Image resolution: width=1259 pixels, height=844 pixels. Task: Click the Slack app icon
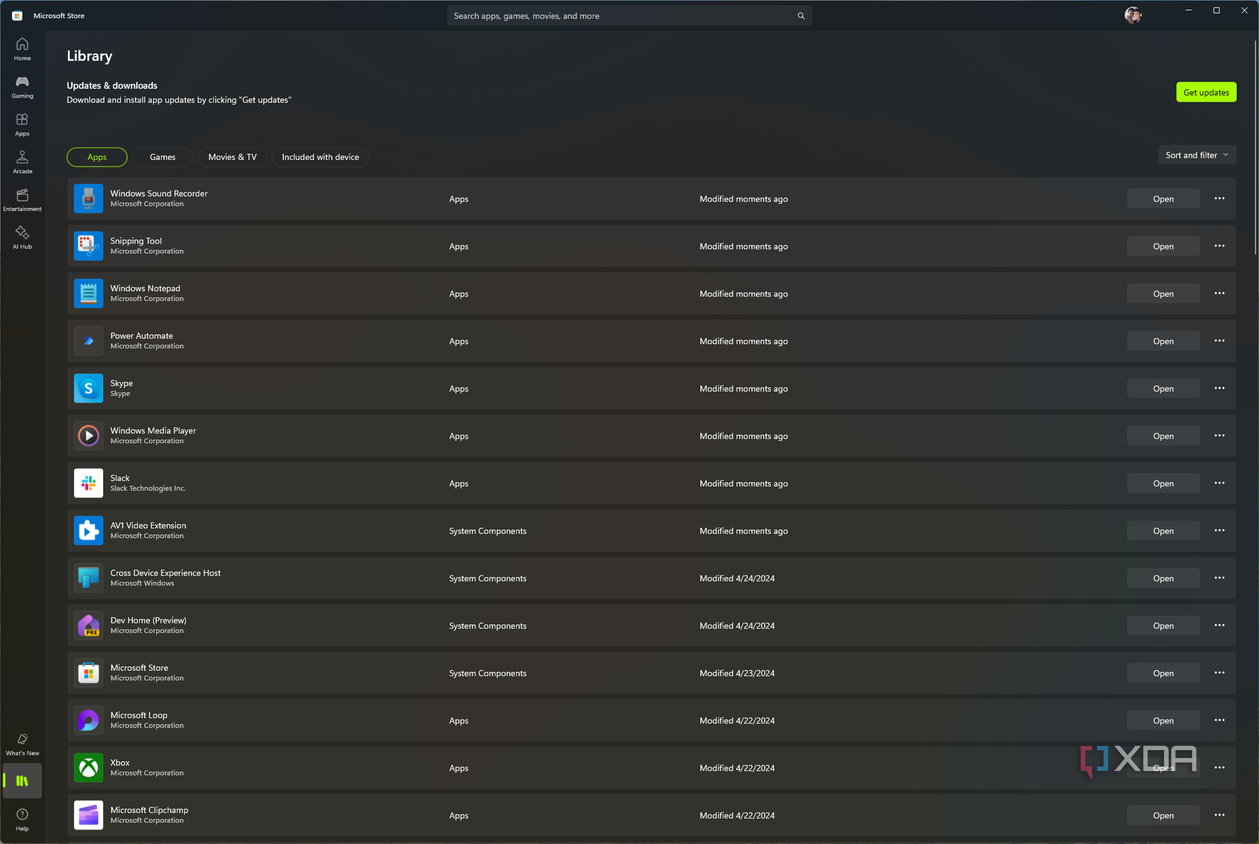88,483
